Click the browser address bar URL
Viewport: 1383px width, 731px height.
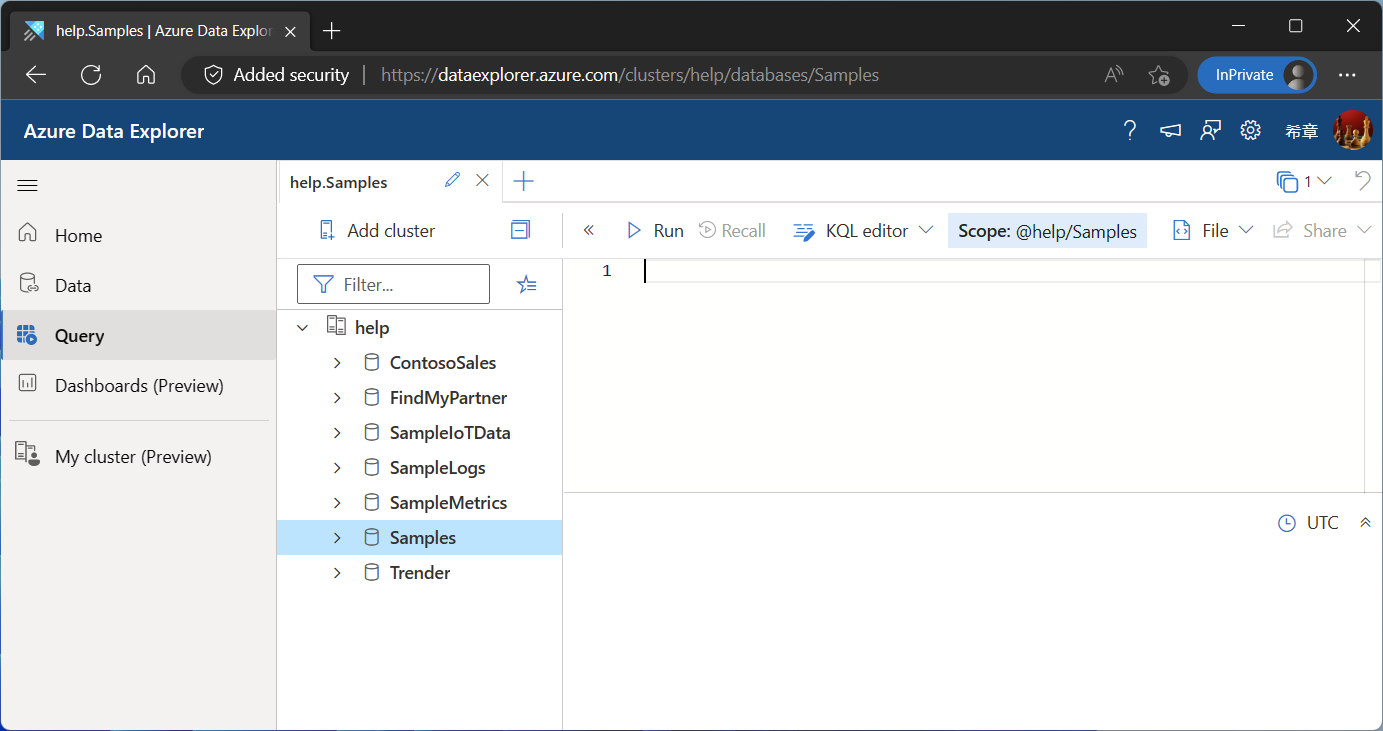click(630, 75)
